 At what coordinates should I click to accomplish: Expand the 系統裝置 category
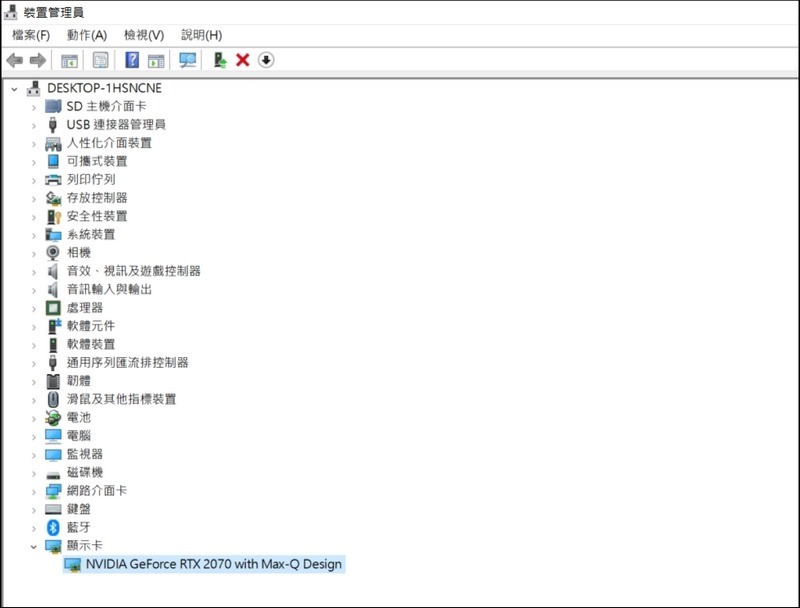click(x=34, y=236)
